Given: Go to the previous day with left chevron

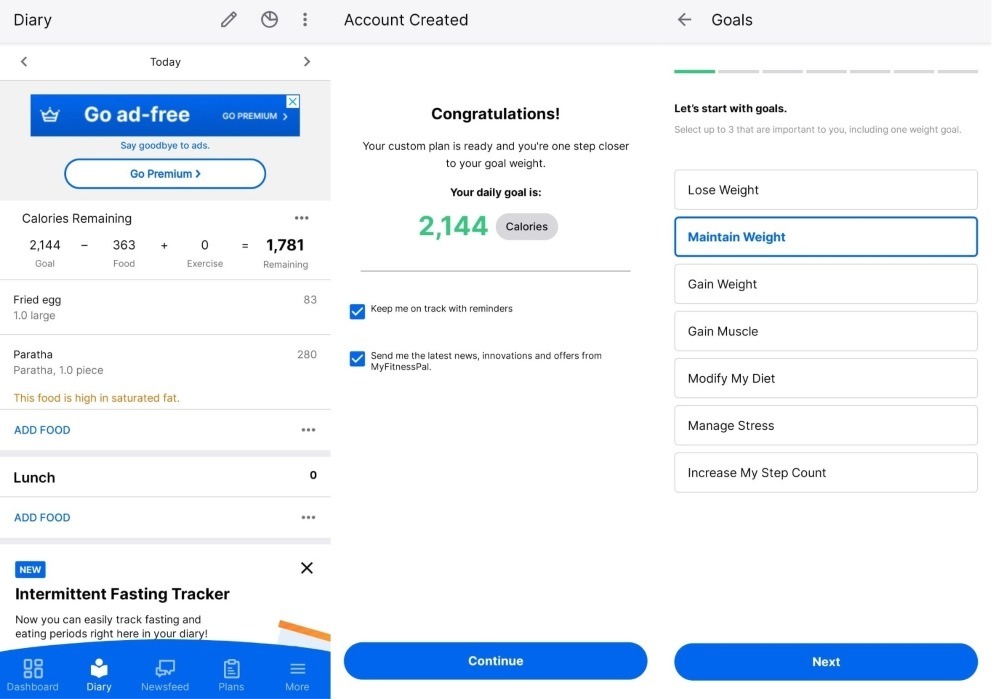Looking at the screenshot, I should pos(23,61).
